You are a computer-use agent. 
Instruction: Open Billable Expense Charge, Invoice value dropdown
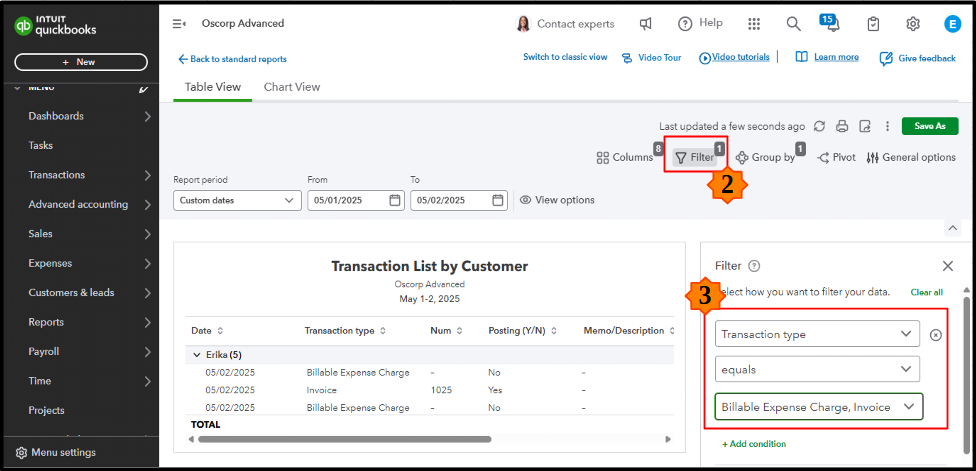click(819, 407)
